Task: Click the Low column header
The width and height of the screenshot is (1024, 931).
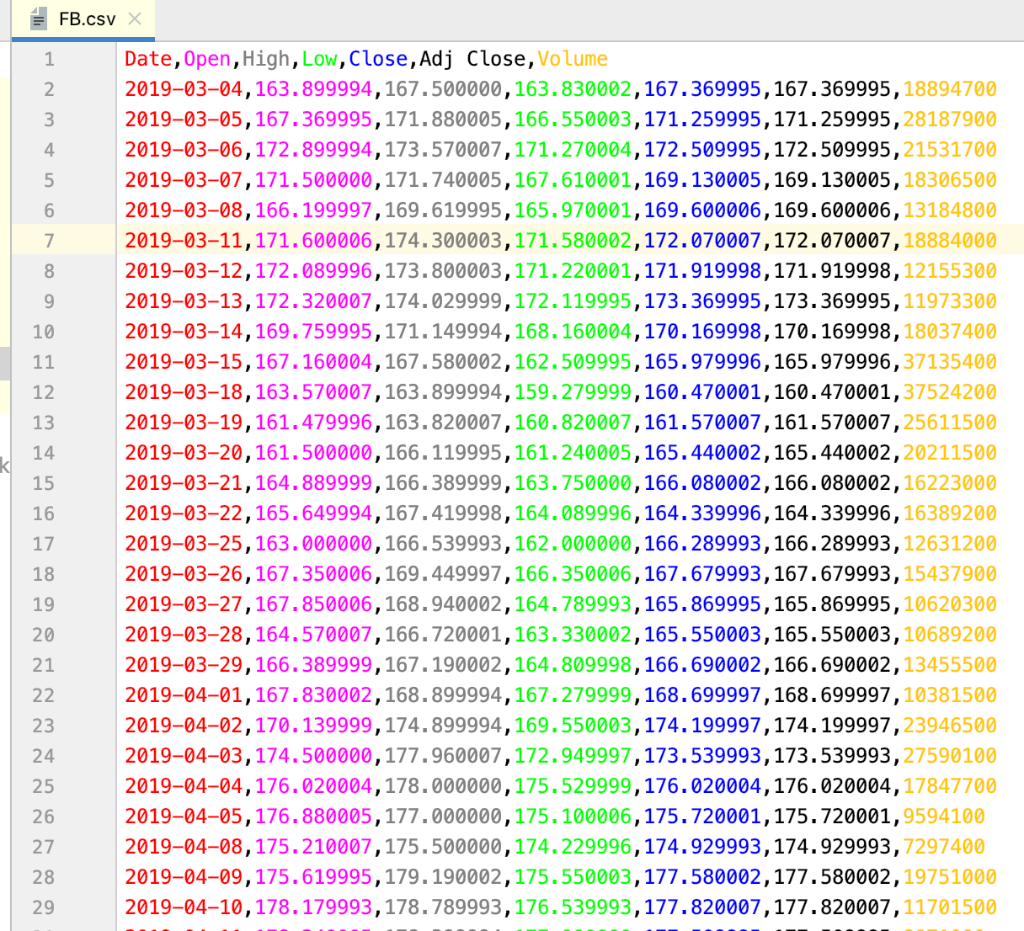Action: pos(319,59)
